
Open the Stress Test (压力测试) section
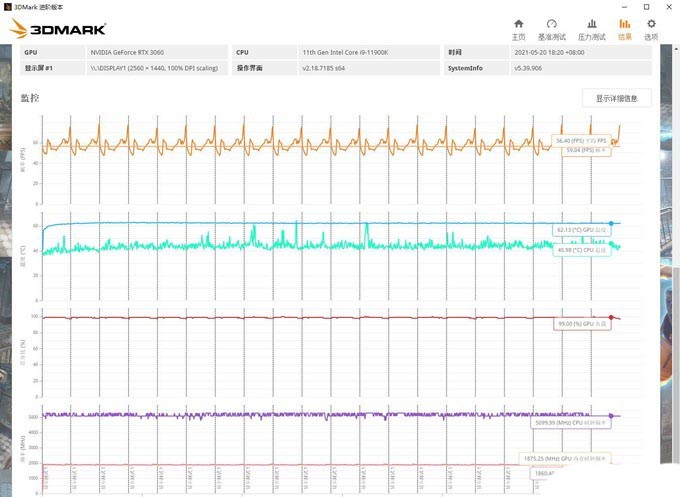(x=592, y=29)
